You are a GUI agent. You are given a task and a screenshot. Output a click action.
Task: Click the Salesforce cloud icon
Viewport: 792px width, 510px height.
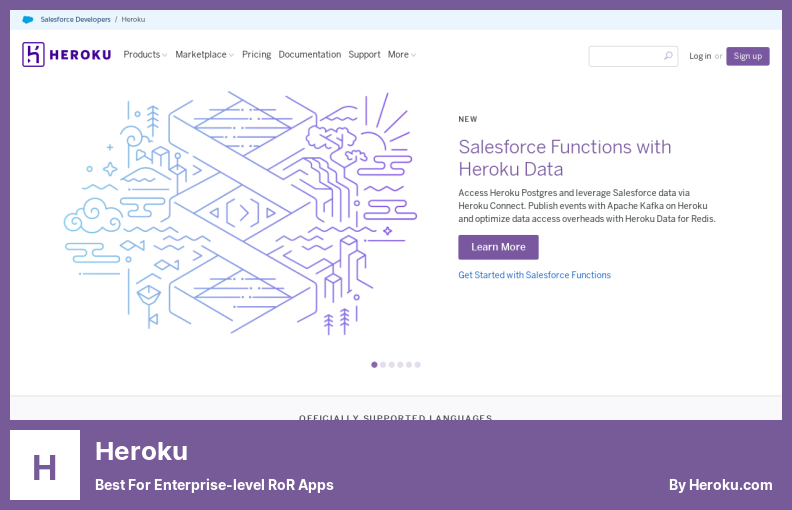pyautogui.click(x=28, y=19)
